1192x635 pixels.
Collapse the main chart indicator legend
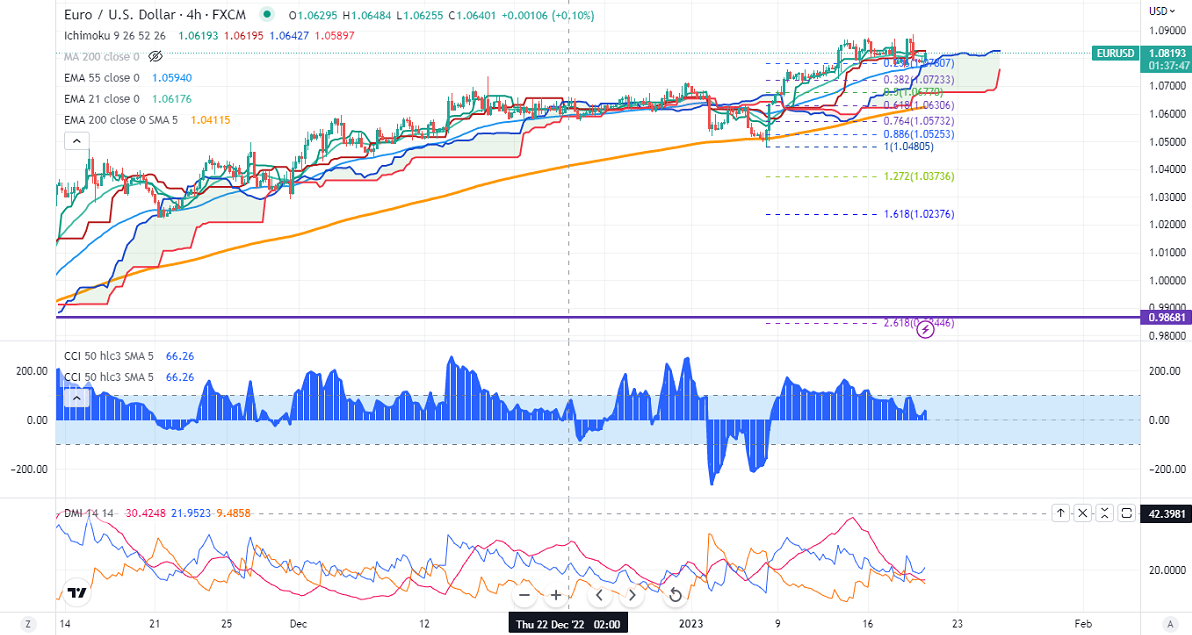76,141
